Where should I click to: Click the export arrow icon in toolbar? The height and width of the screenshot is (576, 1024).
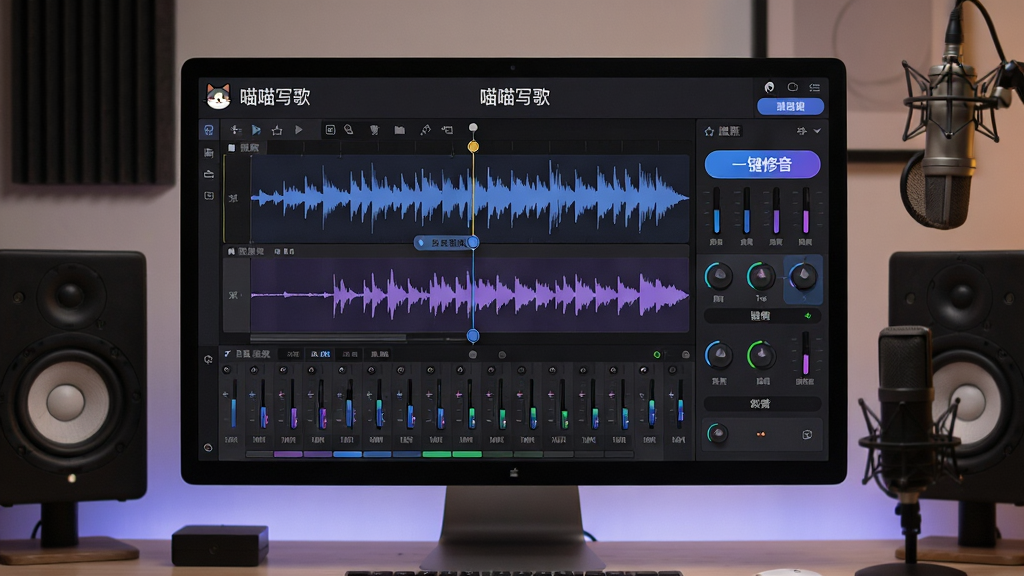point(447,130)
